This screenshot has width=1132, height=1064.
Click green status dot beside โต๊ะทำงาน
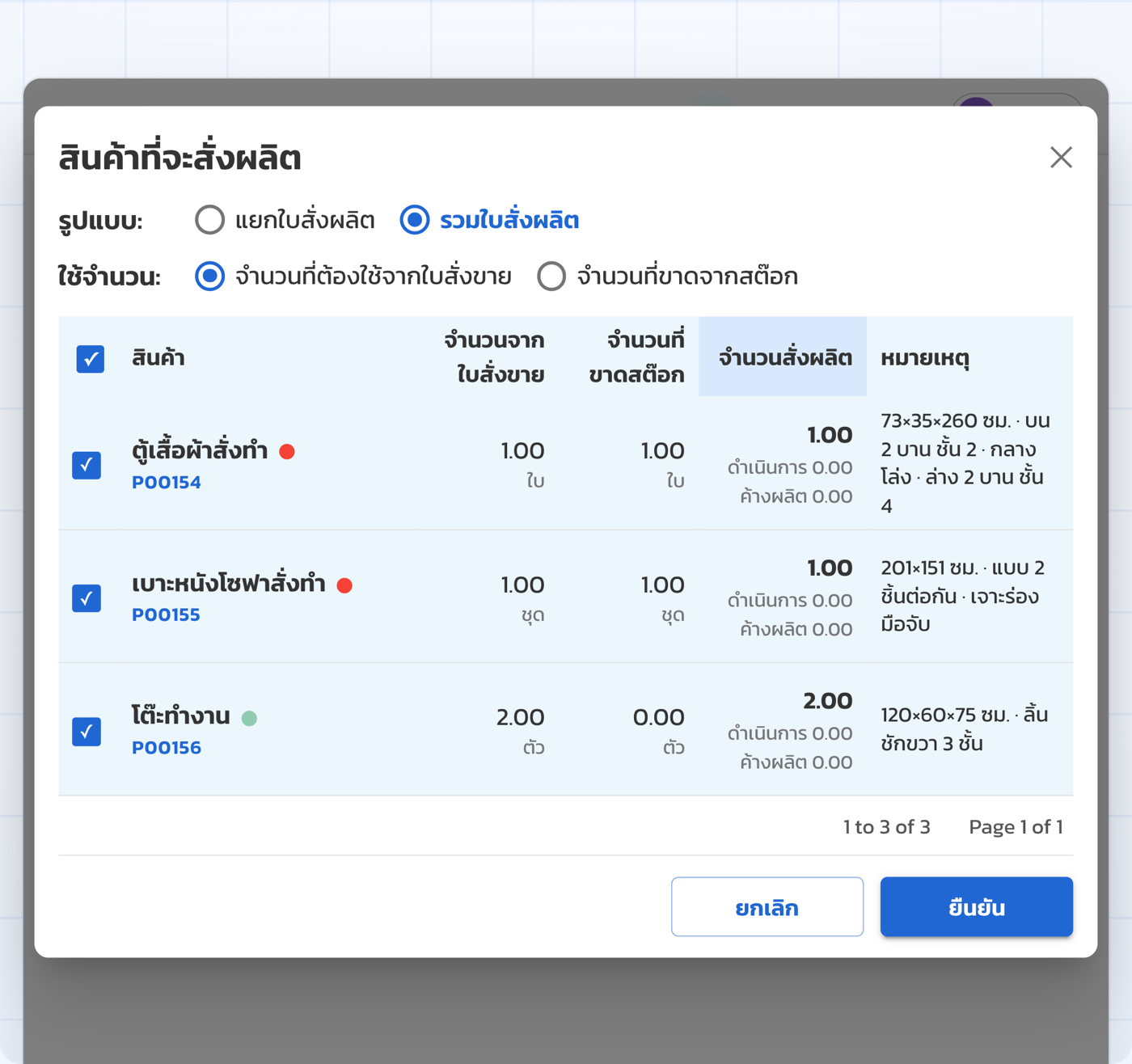250,718
